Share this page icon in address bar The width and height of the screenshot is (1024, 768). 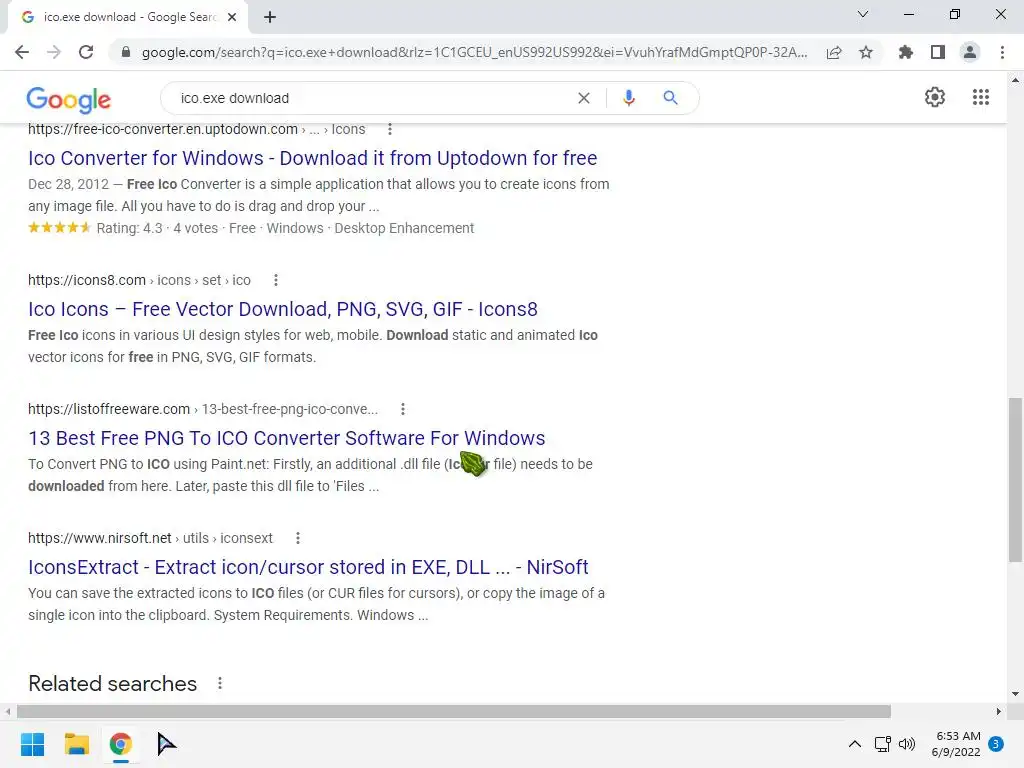(834, 52)
